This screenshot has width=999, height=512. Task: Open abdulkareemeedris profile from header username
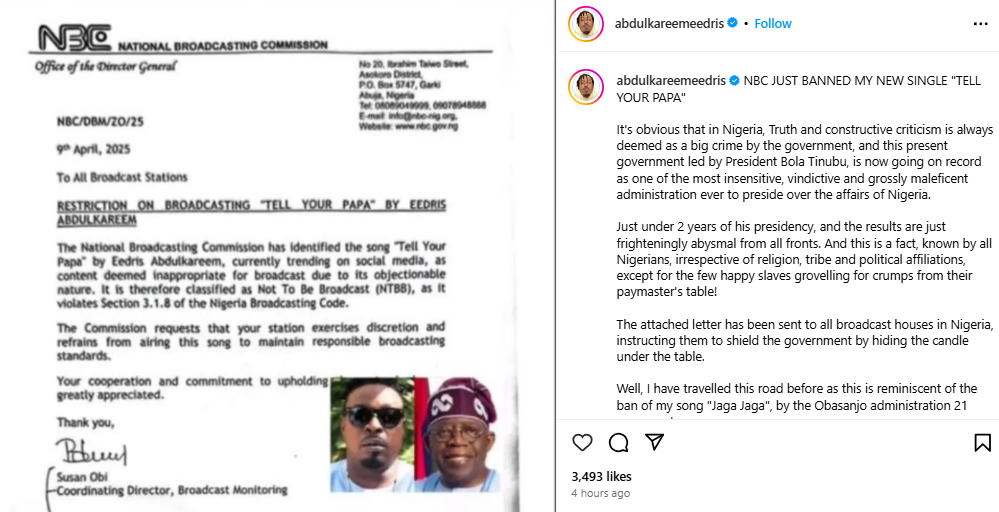[669, 24]
